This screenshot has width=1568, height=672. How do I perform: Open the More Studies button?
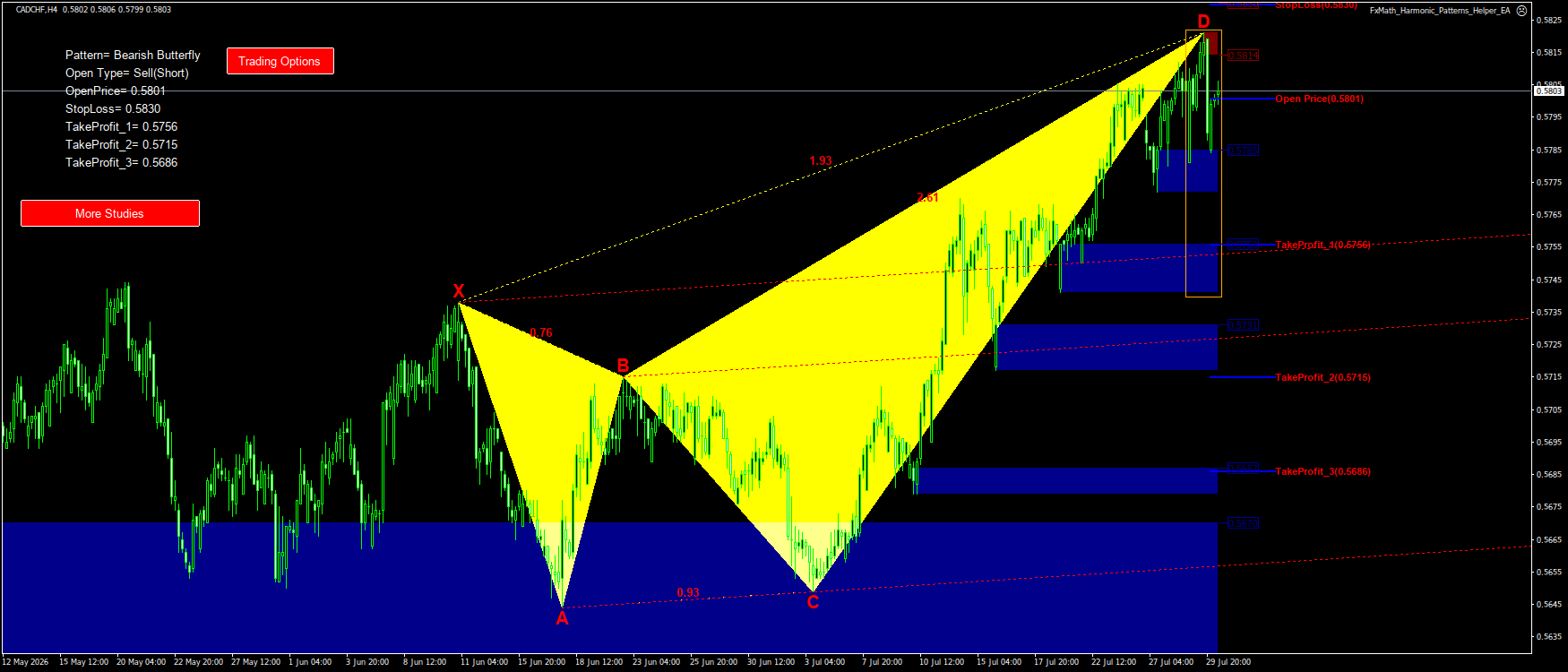point(109,213)
